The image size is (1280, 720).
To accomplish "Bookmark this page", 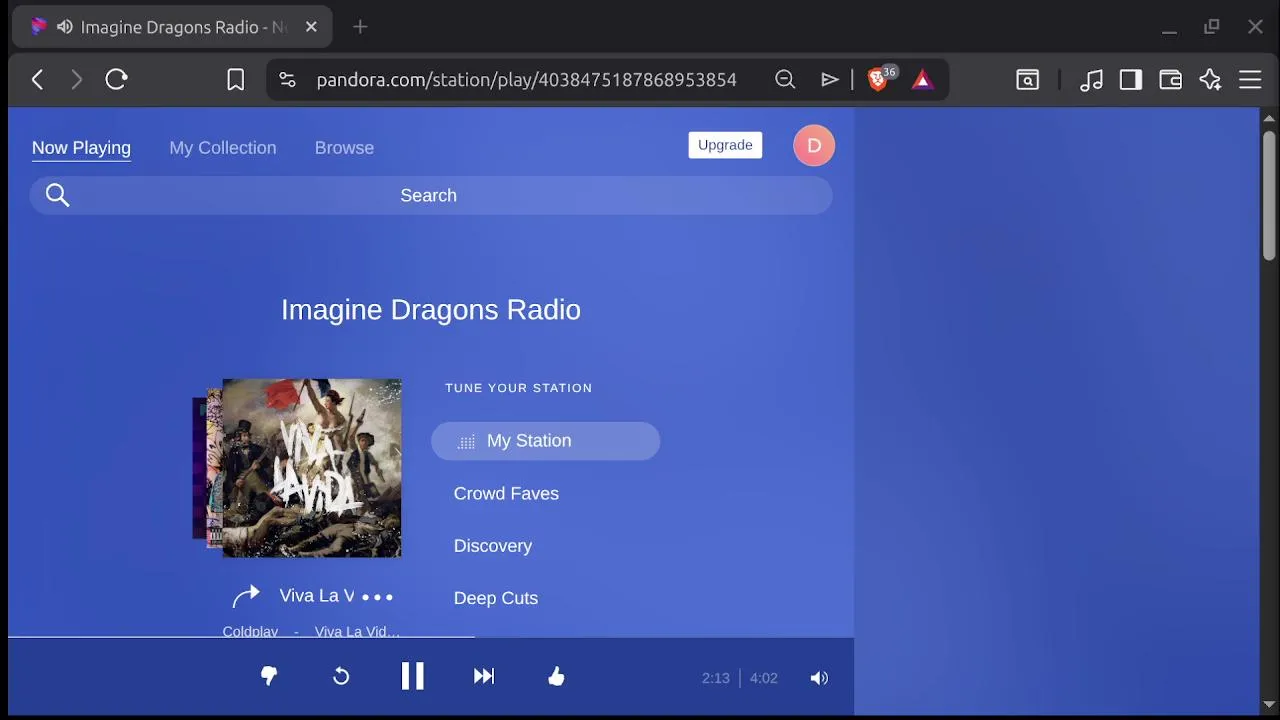I will click(x=235, y=80).
